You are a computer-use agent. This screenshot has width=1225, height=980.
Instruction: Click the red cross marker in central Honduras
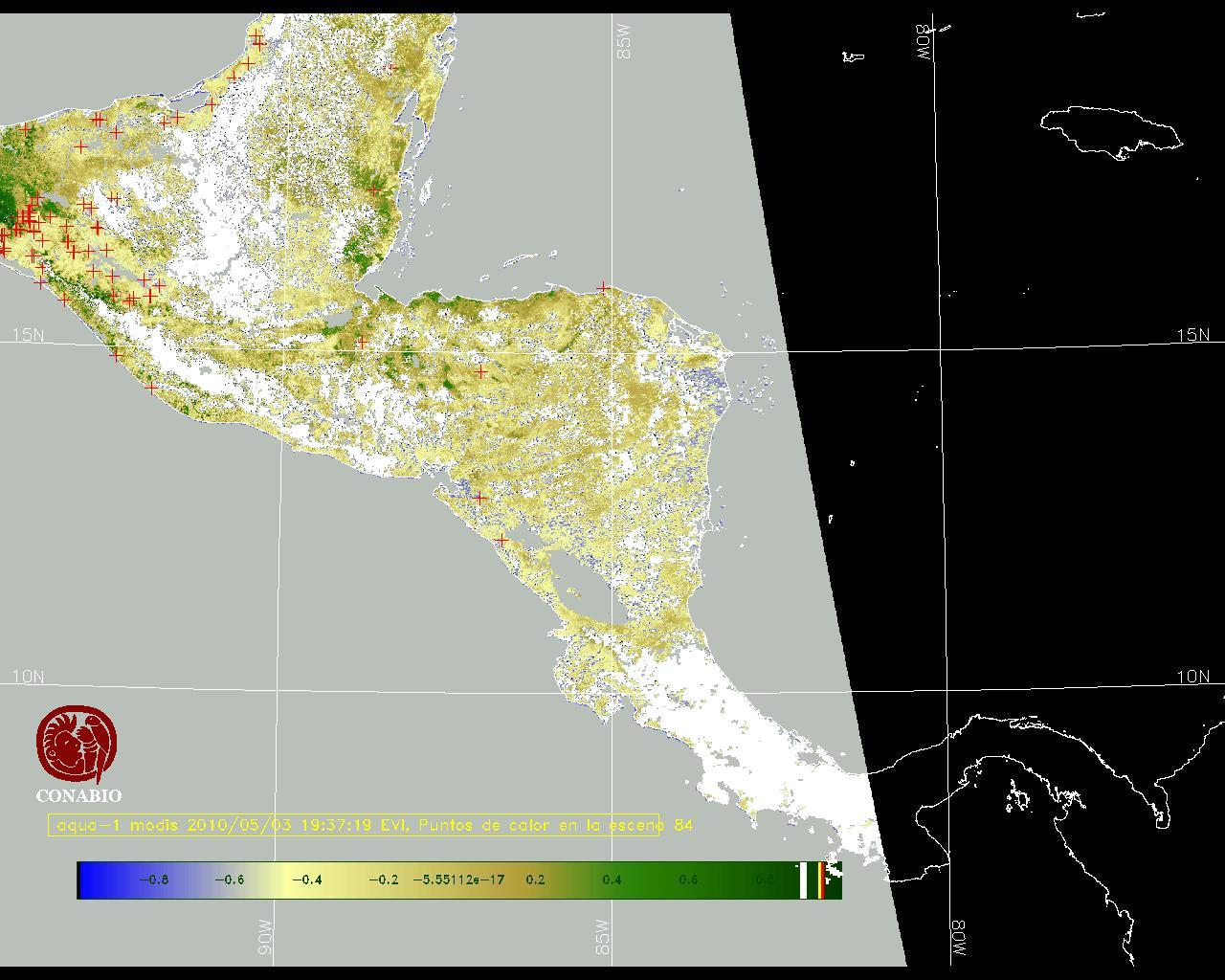(481, 370)
